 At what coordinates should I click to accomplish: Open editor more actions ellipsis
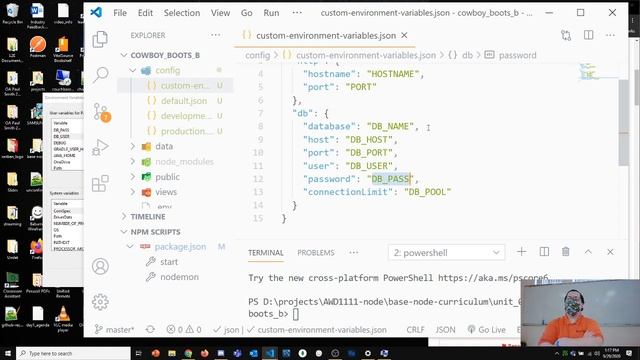point(610,36)
